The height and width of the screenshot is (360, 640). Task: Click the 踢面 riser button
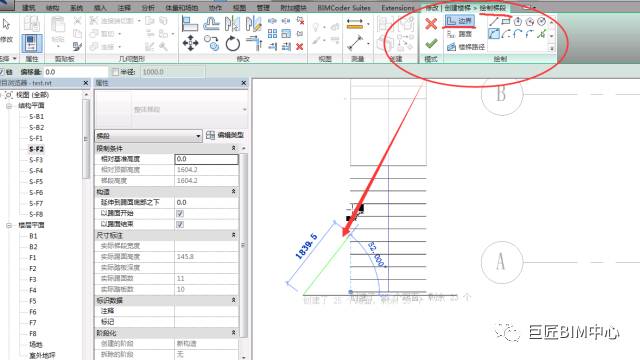[x=460, y=34]
